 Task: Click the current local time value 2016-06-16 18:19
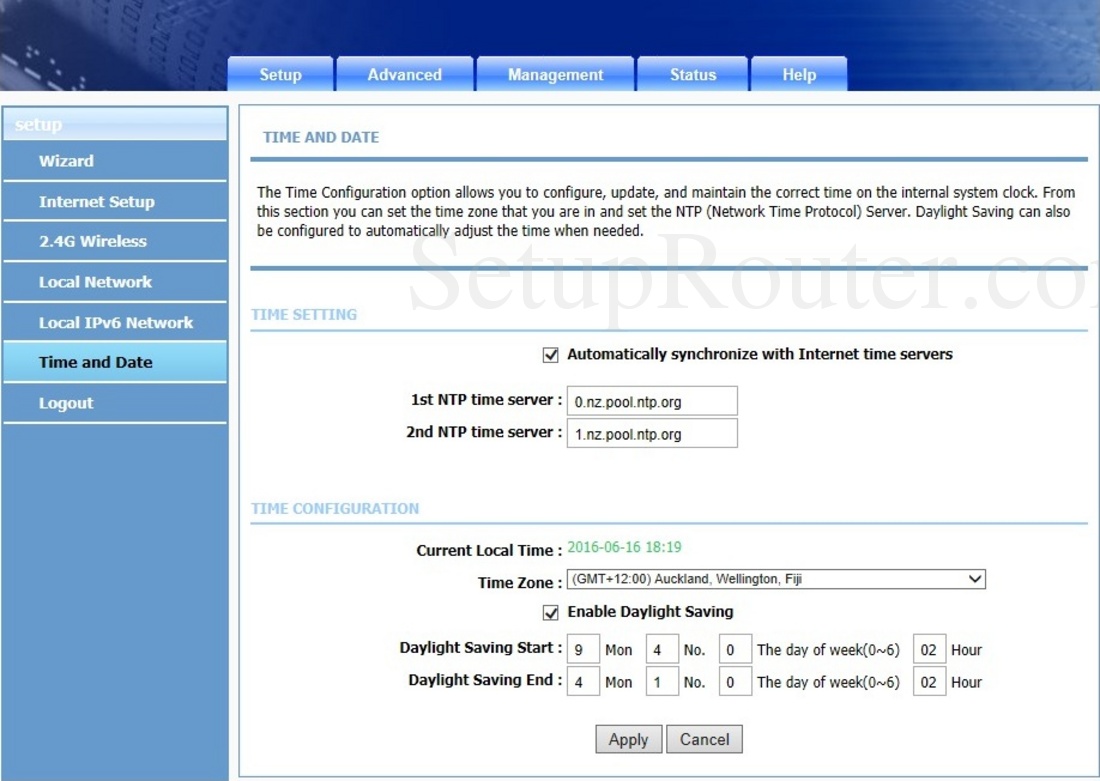click(624, 547)
